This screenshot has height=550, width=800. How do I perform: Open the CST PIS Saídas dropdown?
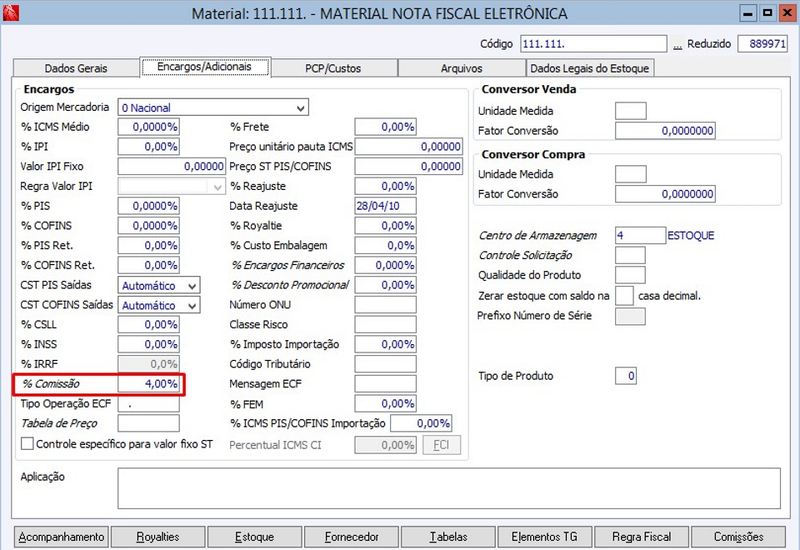point(192,286)
